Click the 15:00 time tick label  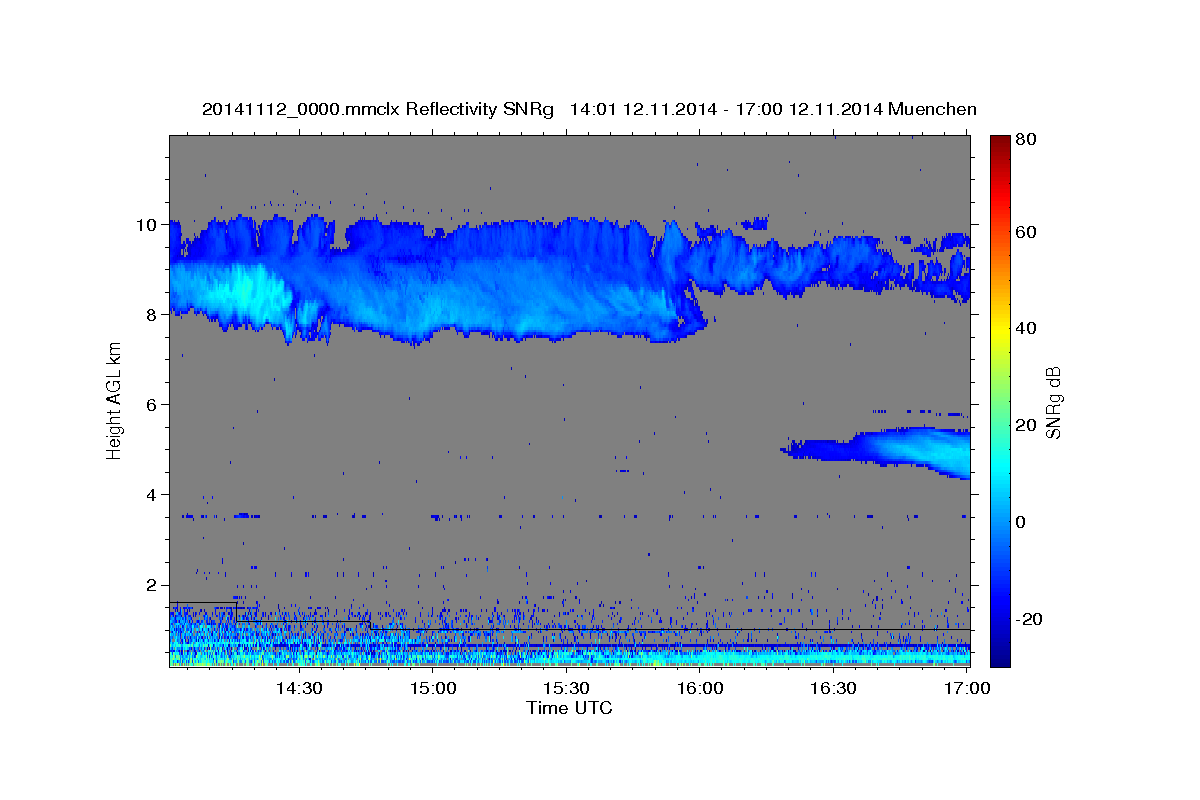pyautogui.click(x=432, y=689)
